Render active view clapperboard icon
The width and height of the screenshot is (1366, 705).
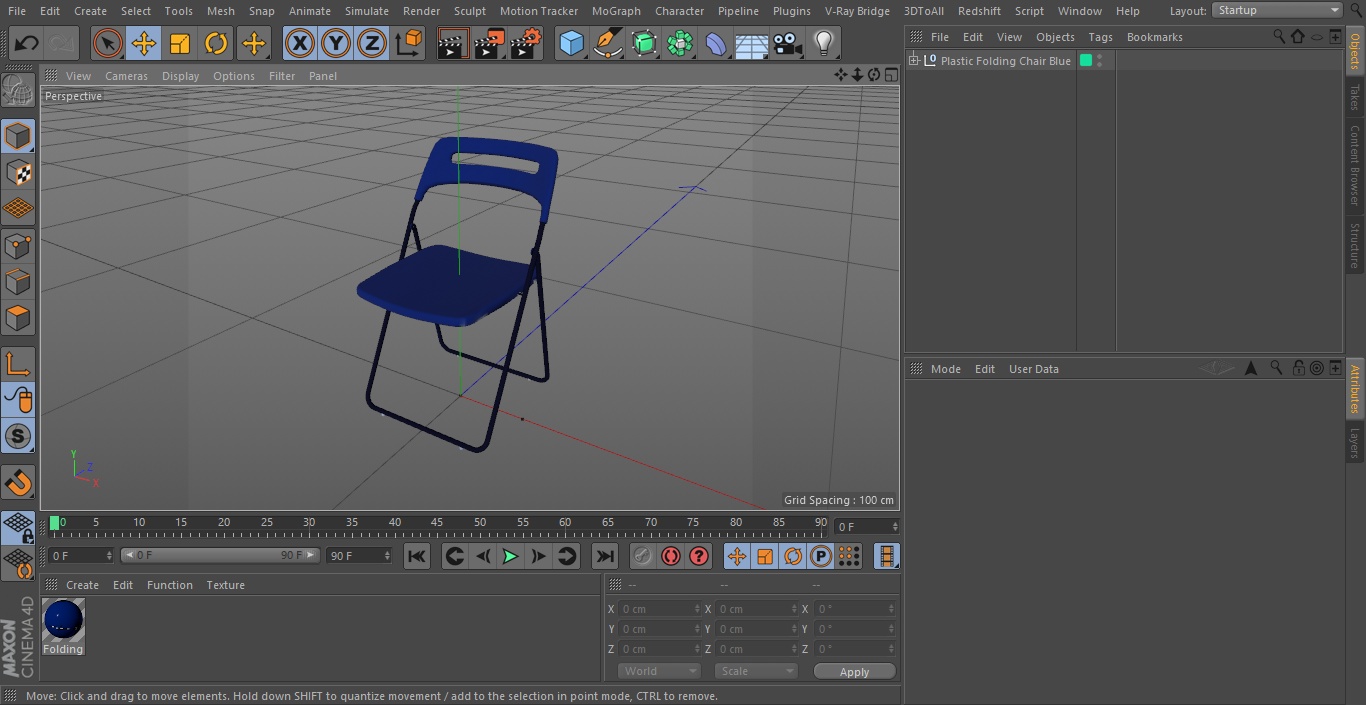tap(453, 43)
